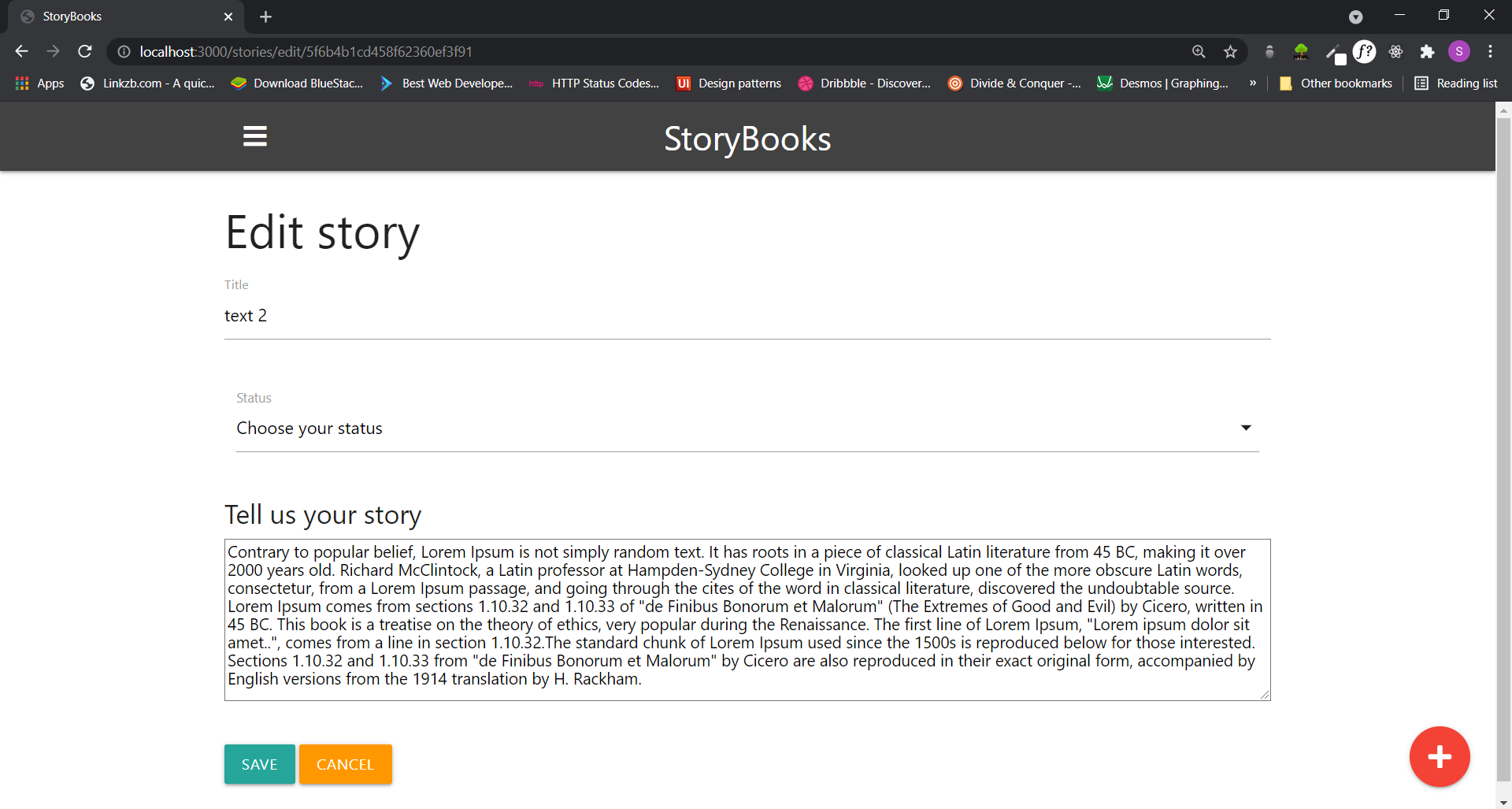Click the CANCEL button

pos(345,764)
